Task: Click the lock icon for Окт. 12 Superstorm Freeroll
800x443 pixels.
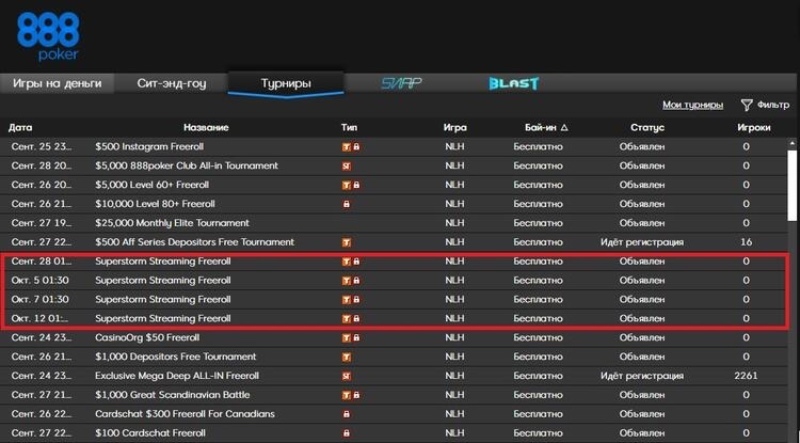Action: click(356, 319)
